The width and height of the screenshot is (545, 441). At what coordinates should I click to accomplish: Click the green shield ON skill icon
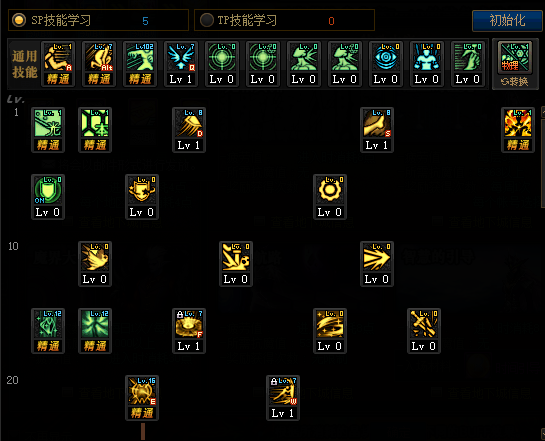[x=48, y=197]
